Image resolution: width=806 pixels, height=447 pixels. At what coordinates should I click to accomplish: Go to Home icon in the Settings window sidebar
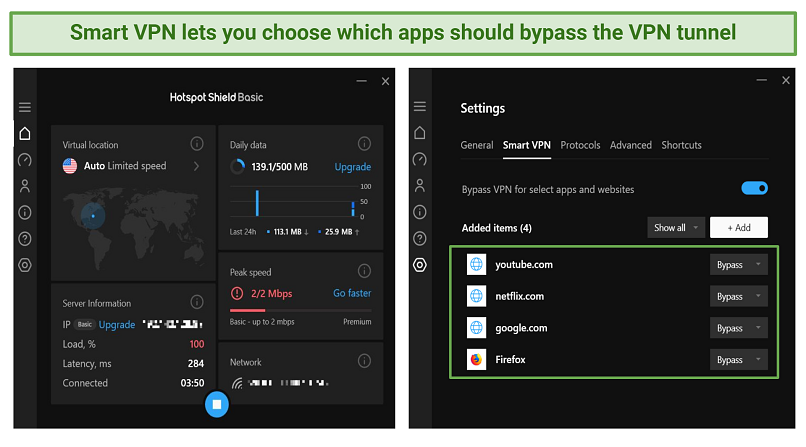[x=420, y=133]
